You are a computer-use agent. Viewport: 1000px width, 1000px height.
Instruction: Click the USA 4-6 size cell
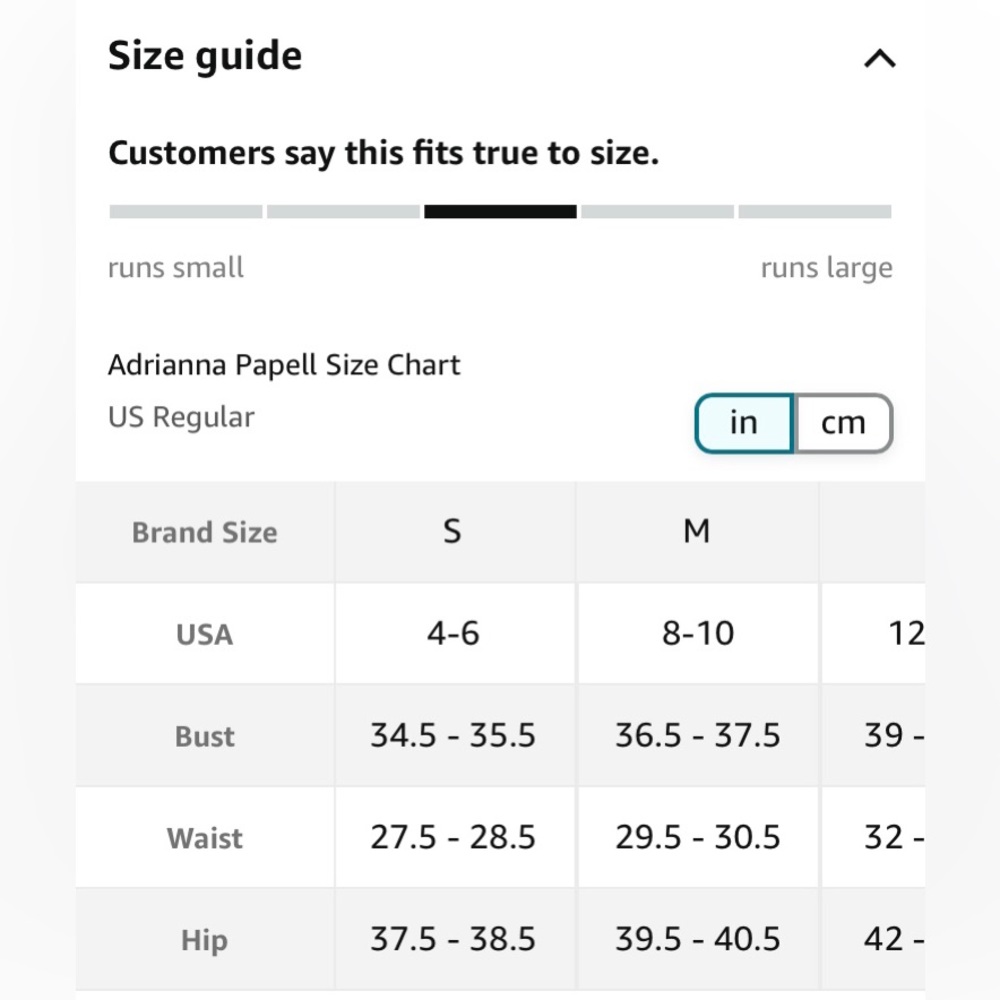(453, 634)
